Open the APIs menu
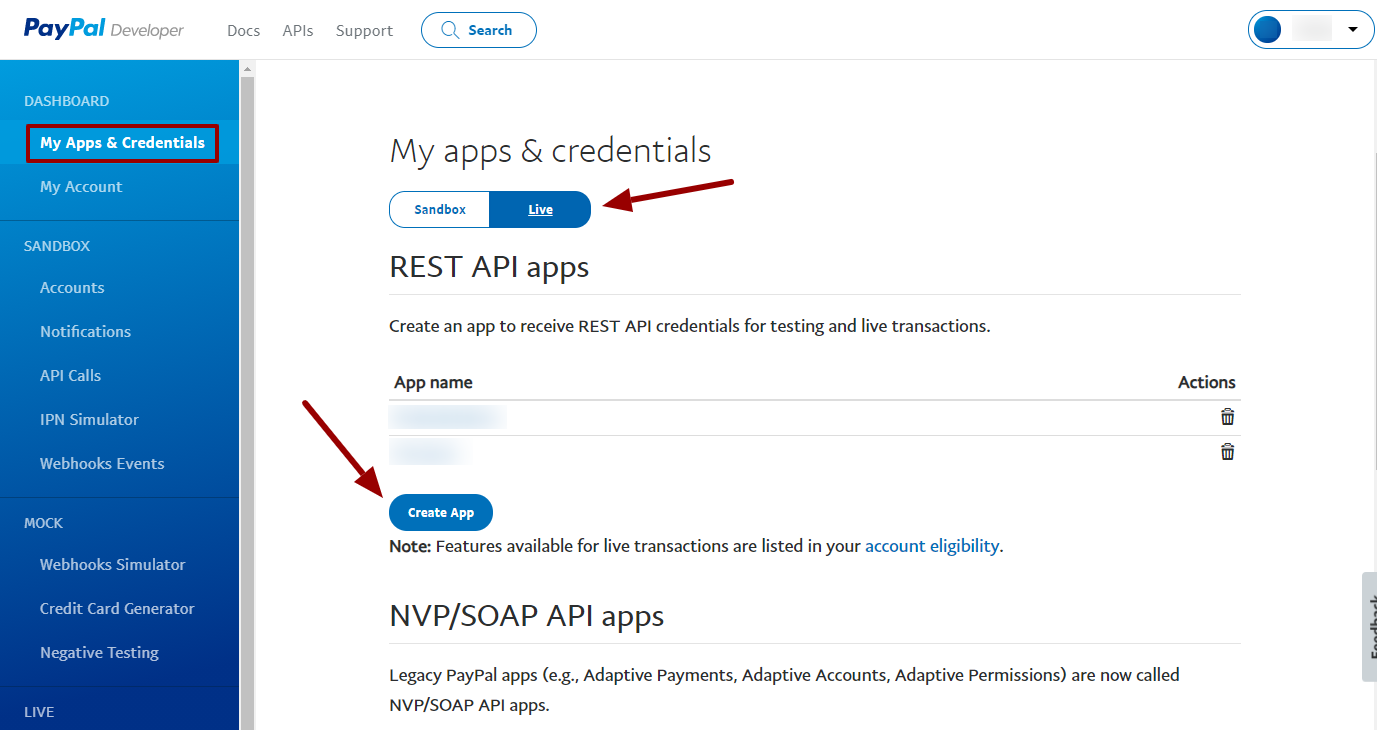This screenshot has width=1377, height=730. click(x=298, y=31)
